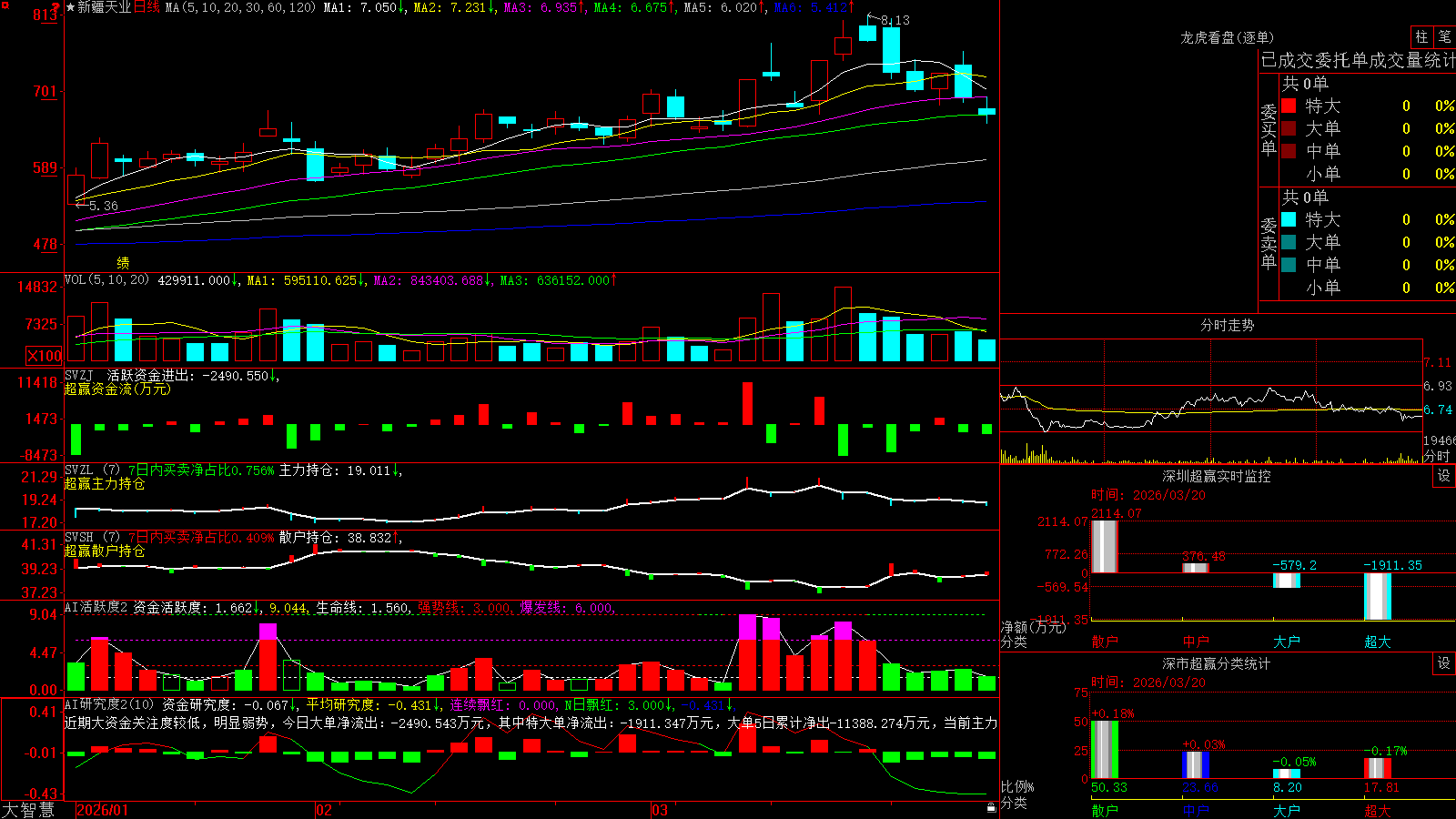Click the stock name 新疆天业

click(104, 7)
